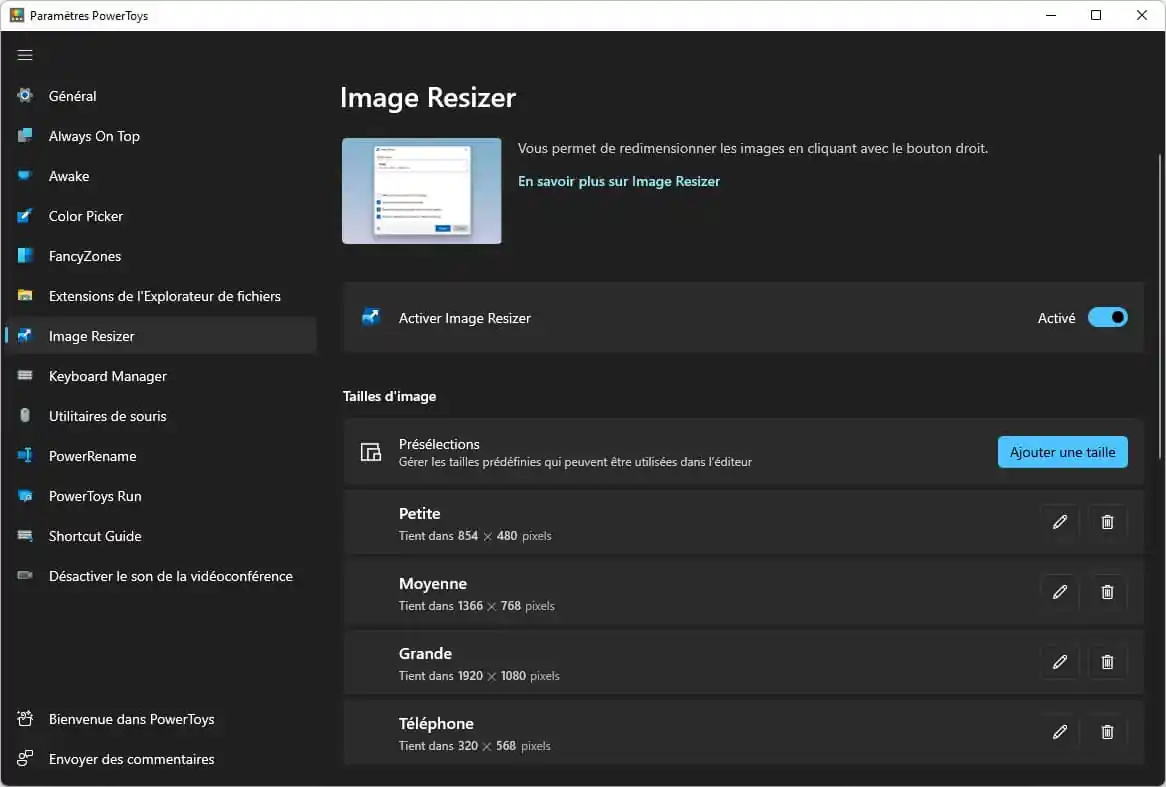Edit the Téléphone size preset
The width and height of the screenshot is (1166, 787).
(1060, 732)
